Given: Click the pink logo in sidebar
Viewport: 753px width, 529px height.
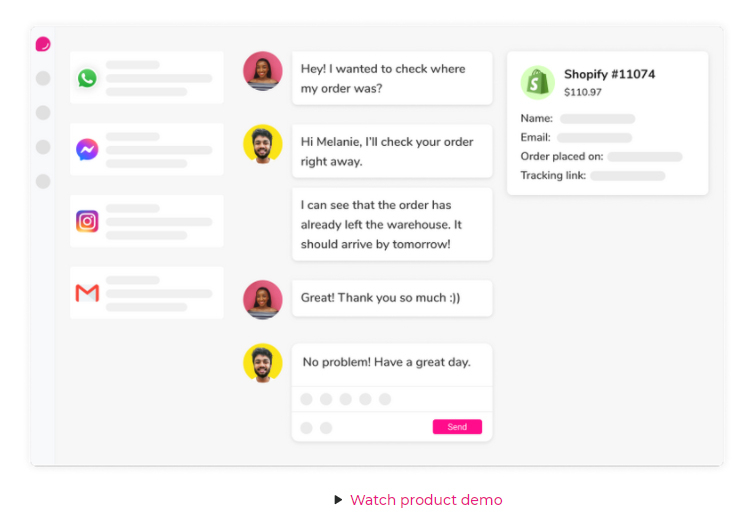Looking at the screenshot, I should point(43,44).
